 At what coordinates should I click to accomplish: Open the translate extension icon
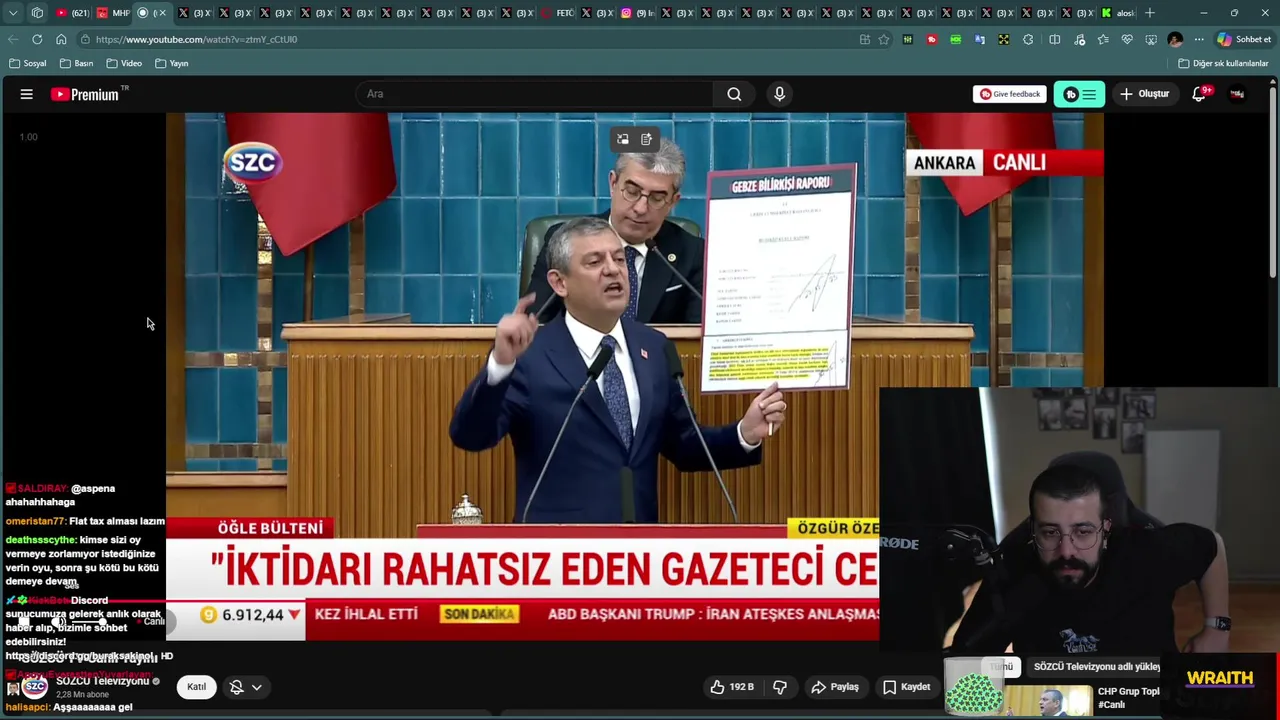pyautogui.click(x=980, y=39)
